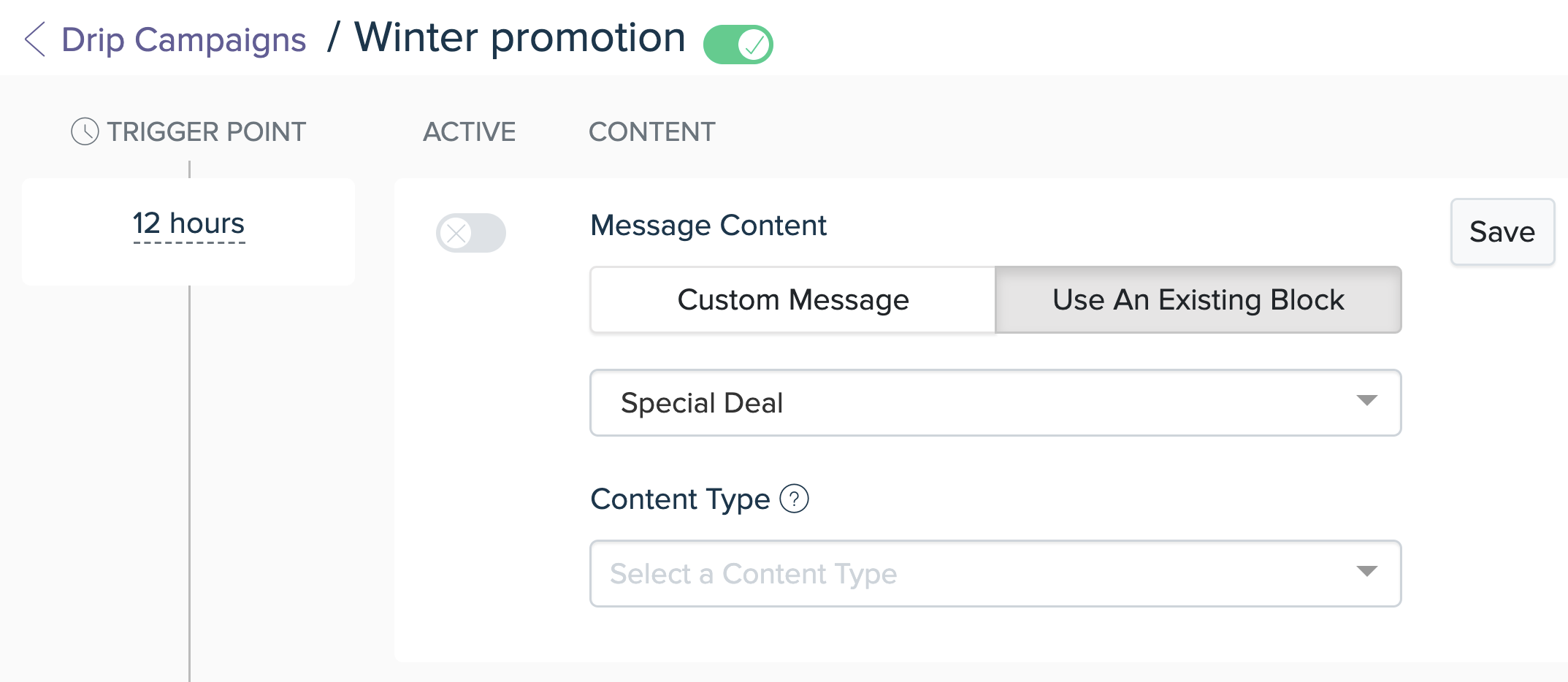
Task: Click the Content Type dropdown arrow
Action: point(1366,571)
